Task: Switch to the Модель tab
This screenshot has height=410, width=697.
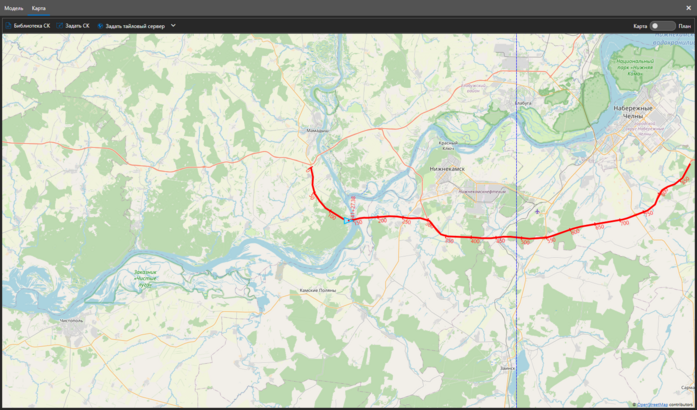Action: pyautogui.click(x=13, y=8)
